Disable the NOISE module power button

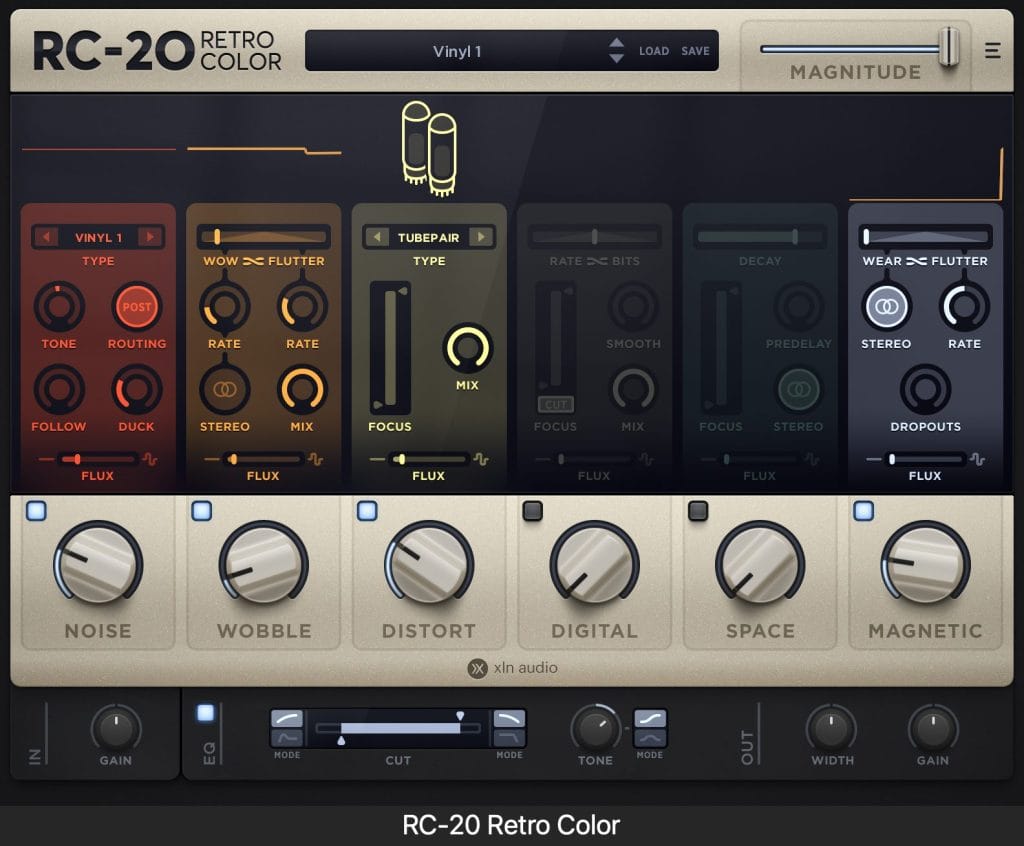[x=36, y=511]
